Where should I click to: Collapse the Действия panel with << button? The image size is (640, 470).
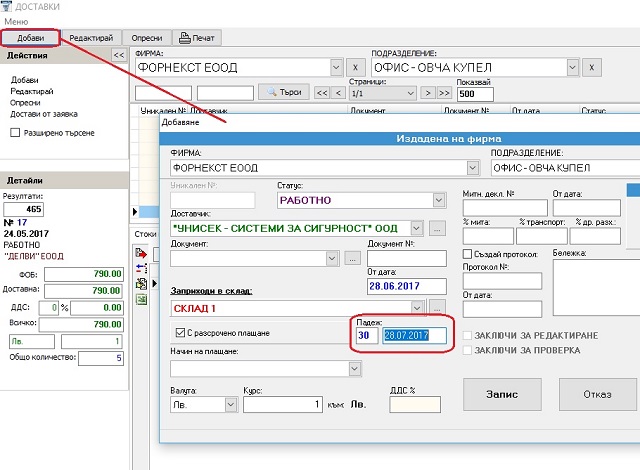coord(119,55)
